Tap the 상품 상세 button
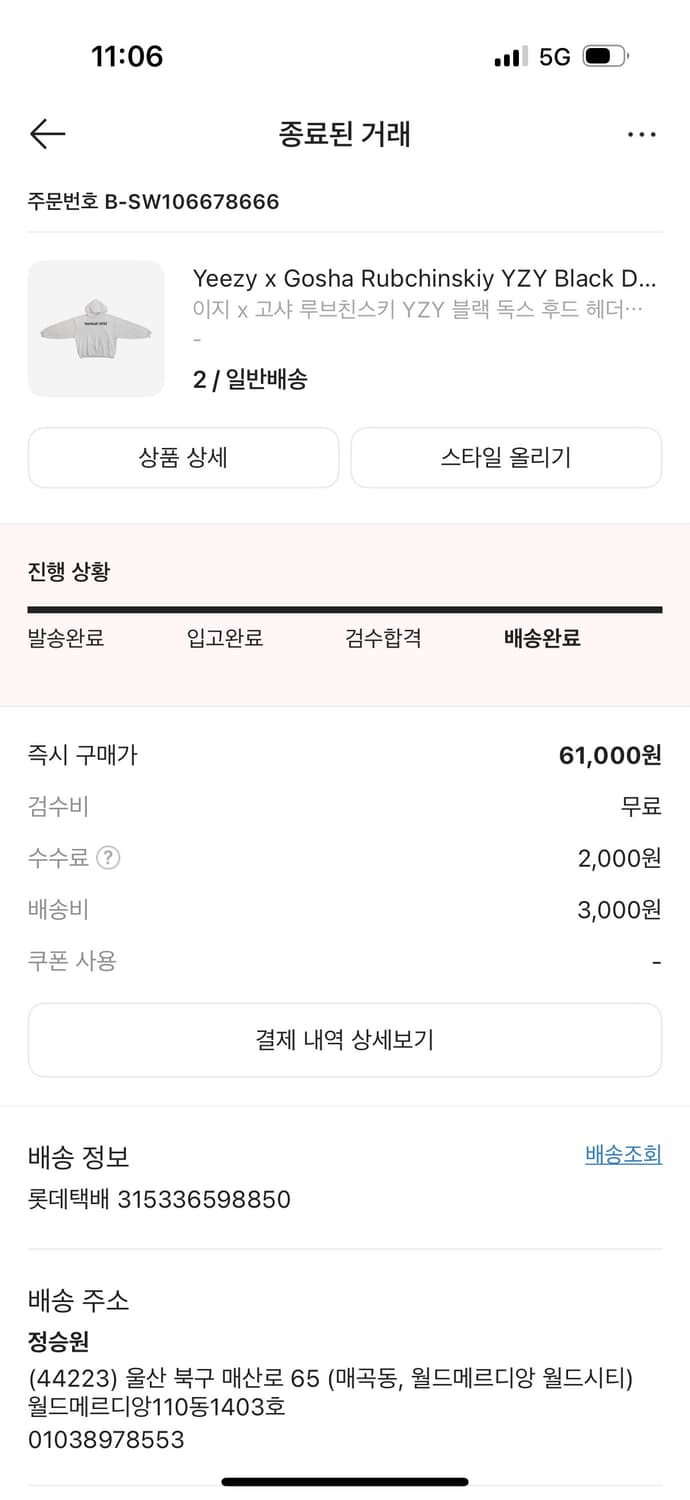 (x=183, y=457)
